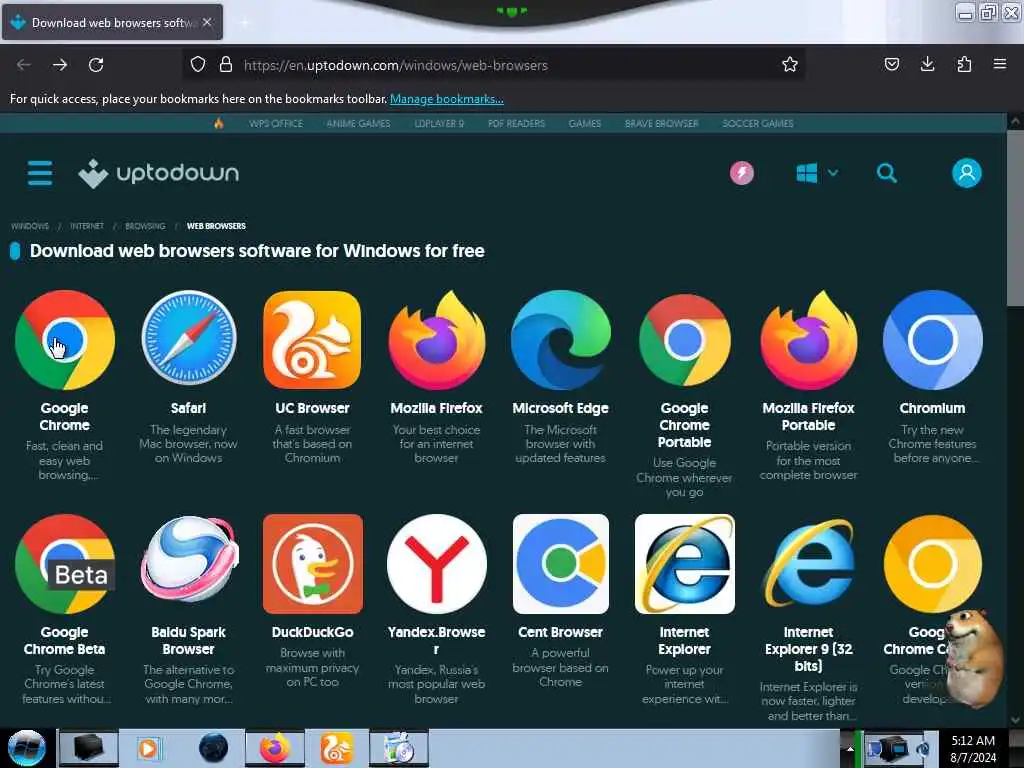Click Firefox in the taskbar

pyautogui.click(x=275, y=748)
